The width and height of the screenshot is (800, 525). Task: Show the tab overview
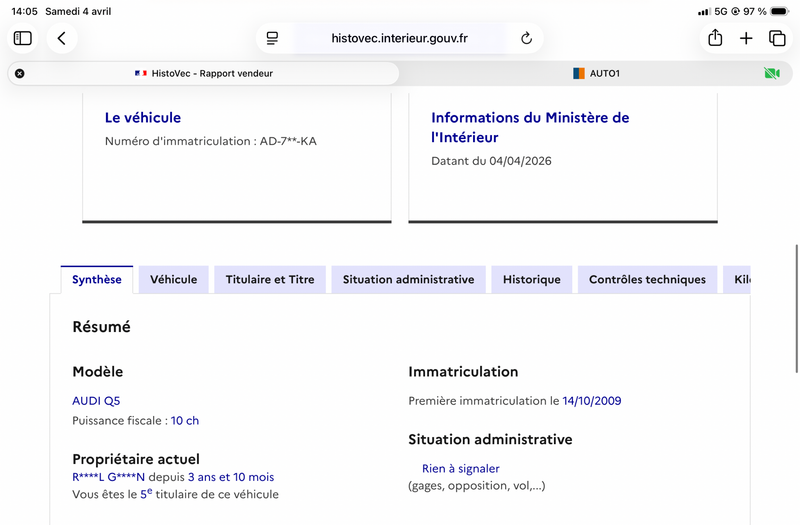click(x=777, y=38)
